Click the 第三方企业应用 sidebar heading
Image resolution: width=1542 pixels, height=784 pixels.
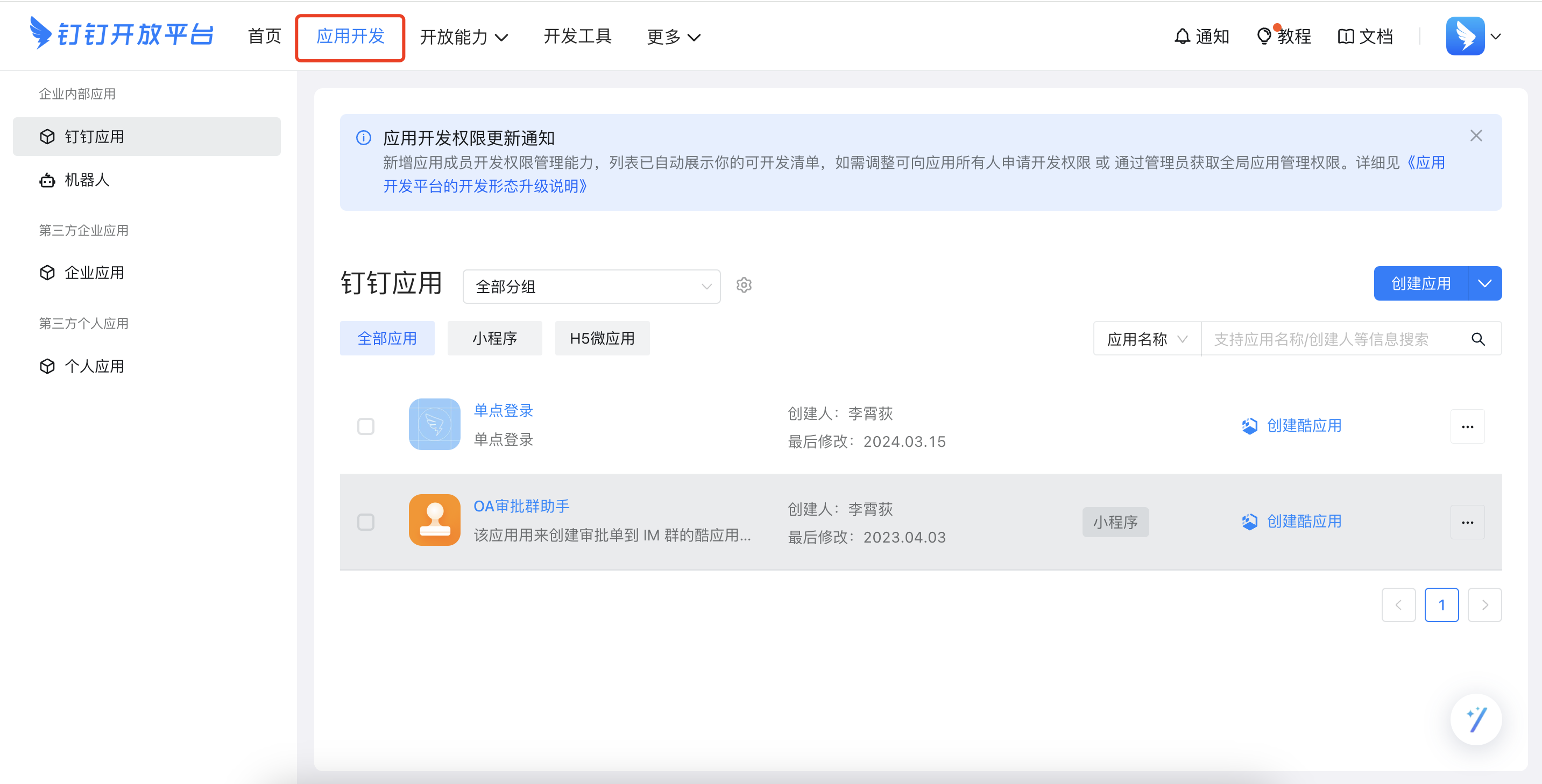pos(84,230)
